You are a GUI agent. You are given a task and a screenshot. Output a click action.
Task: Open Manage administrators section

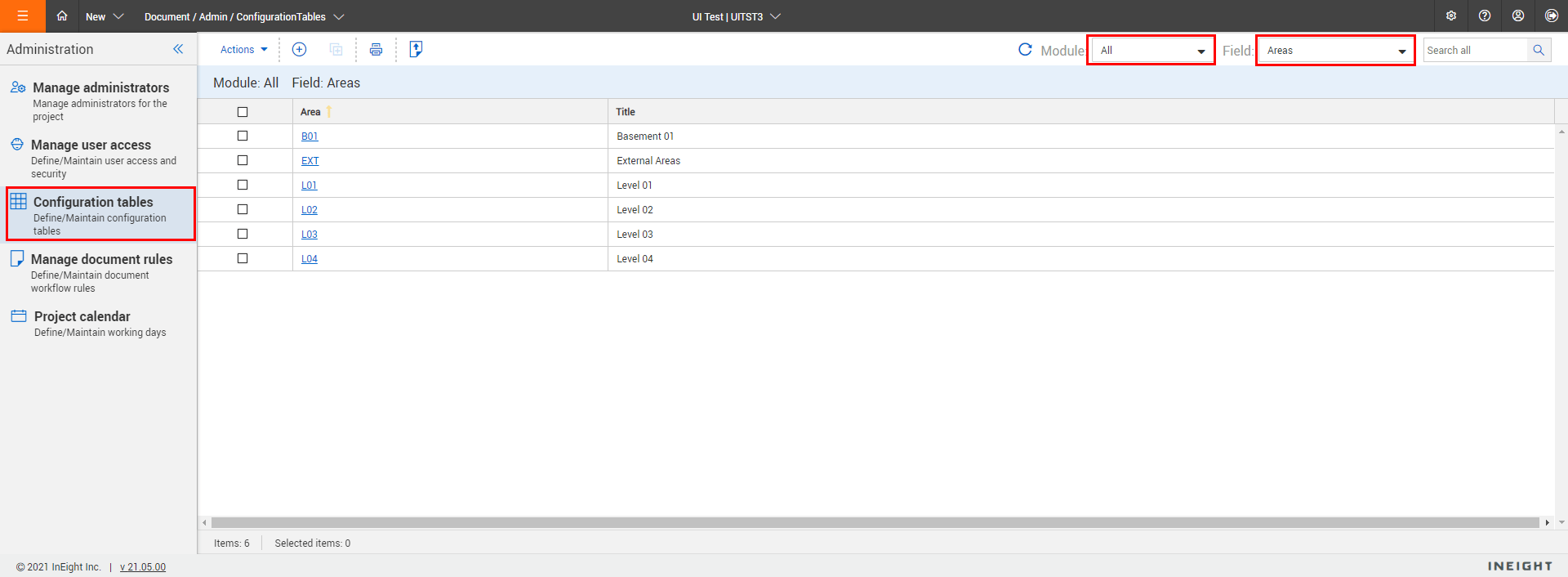click(99, 101)
